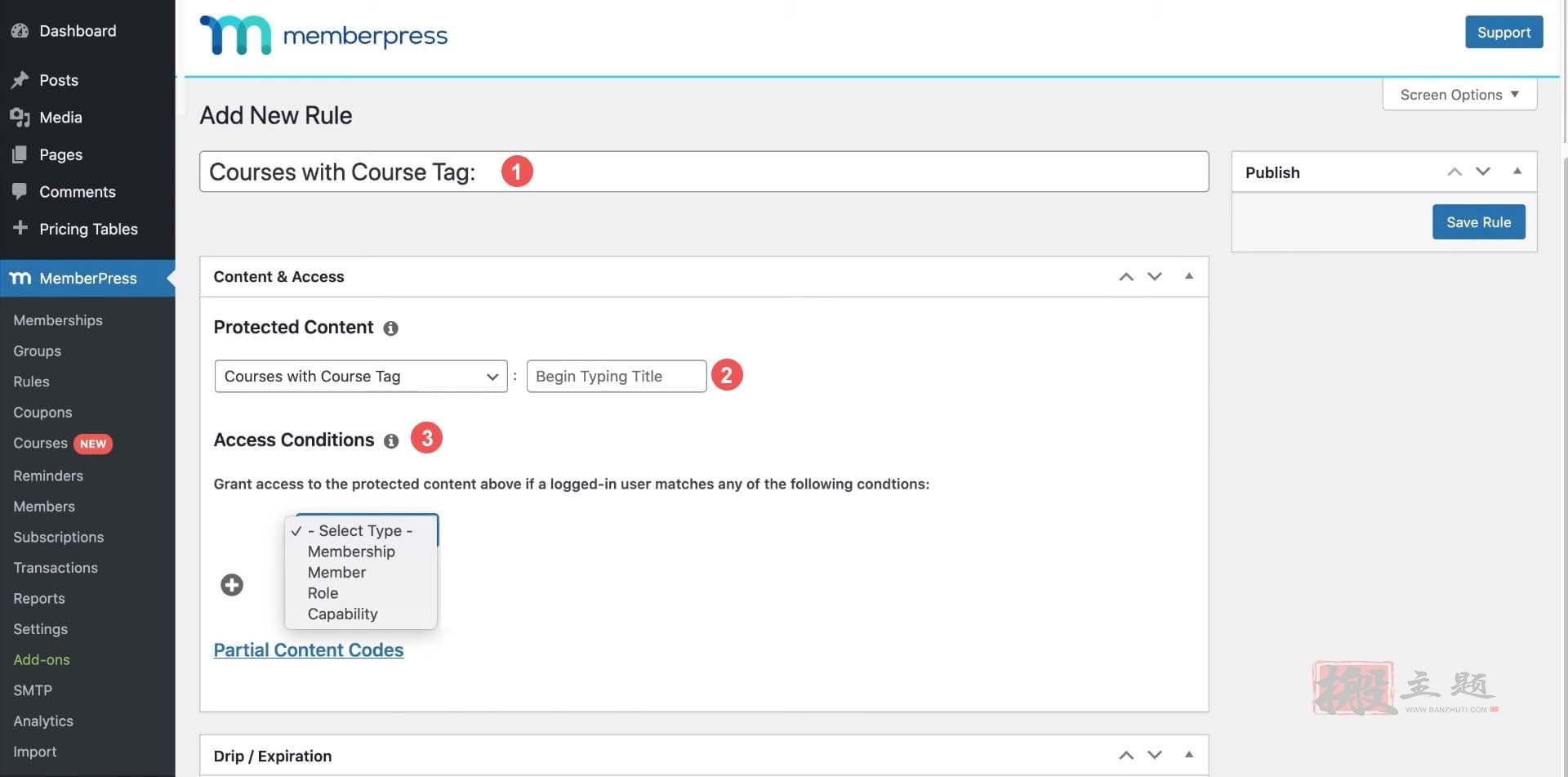The height and width of the screenshot is (777, 1568).
Task: Open SMTP submenu item
Action: (x=33, y=690)
